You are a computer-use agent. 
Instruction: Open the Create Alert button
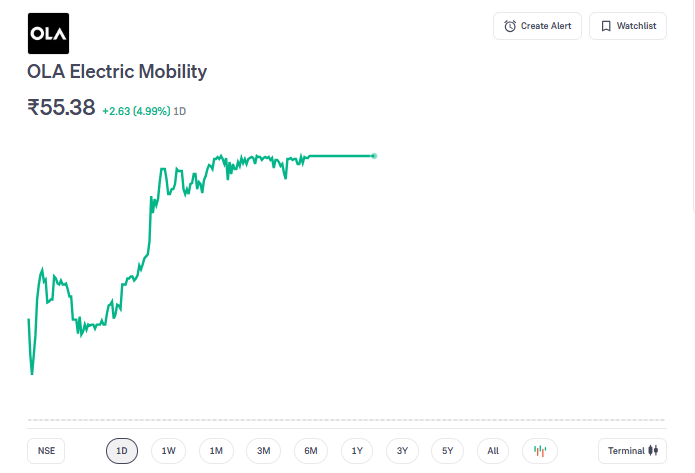[537, 26]
